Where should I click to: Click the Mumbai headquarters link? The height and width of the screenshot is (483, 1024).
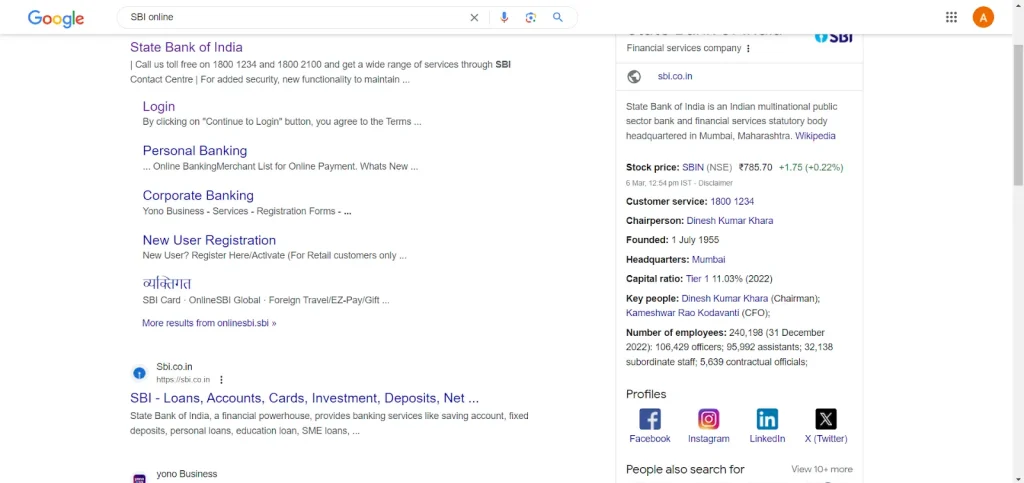coord(709,260)
